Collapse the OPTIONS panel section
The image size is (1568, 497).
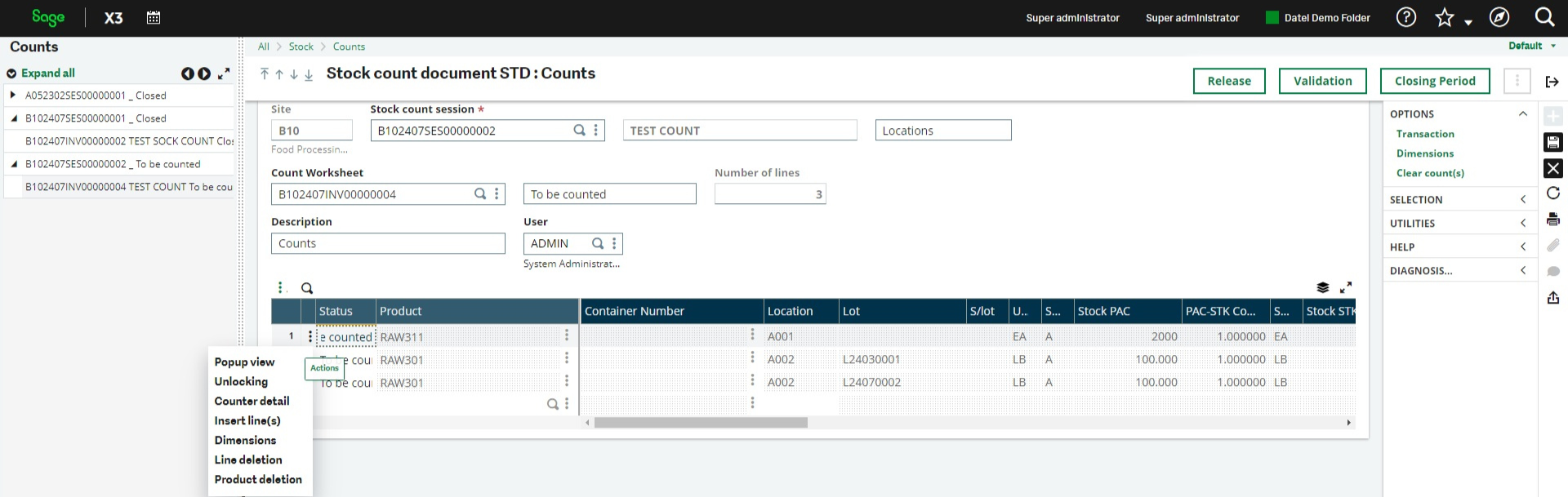click(x=1522, y=113)
